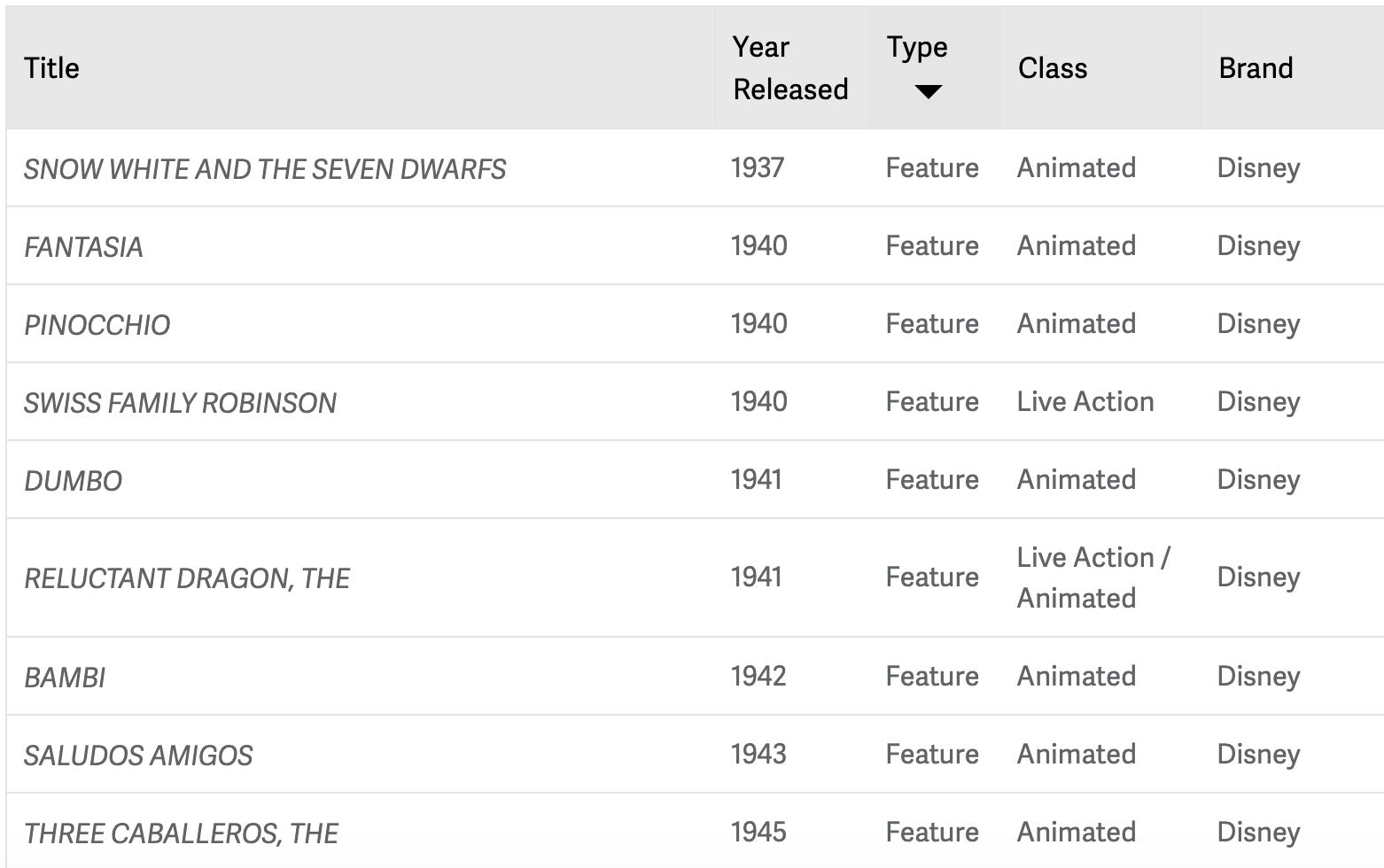Open Snow White and the Seven Dwarfs title
Screen dimensions: 1384x868
tap(264, 169)
